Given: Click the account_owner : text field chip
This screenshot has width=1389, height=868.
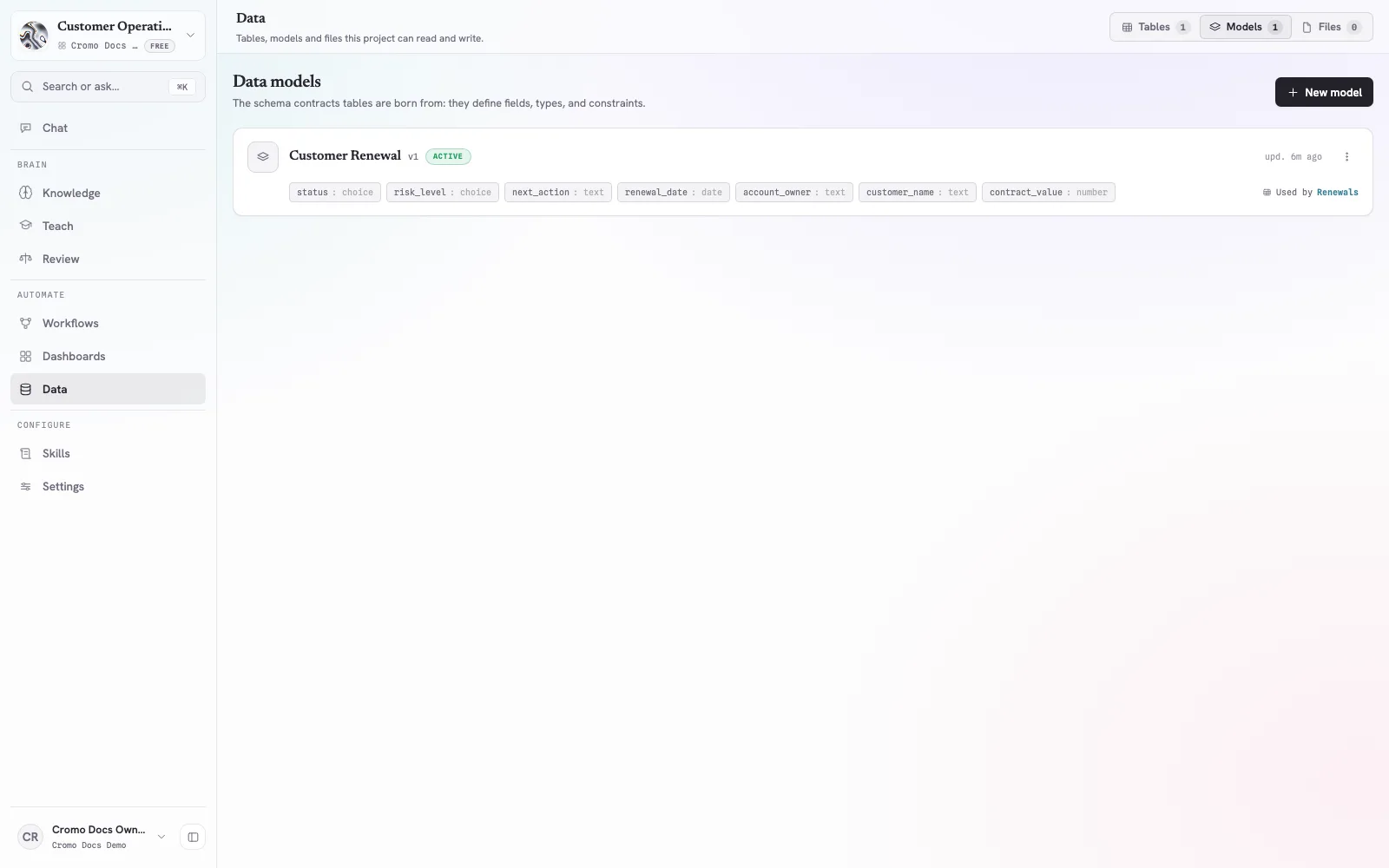Looking at the screenshot, I should click(x=794, y=193).
